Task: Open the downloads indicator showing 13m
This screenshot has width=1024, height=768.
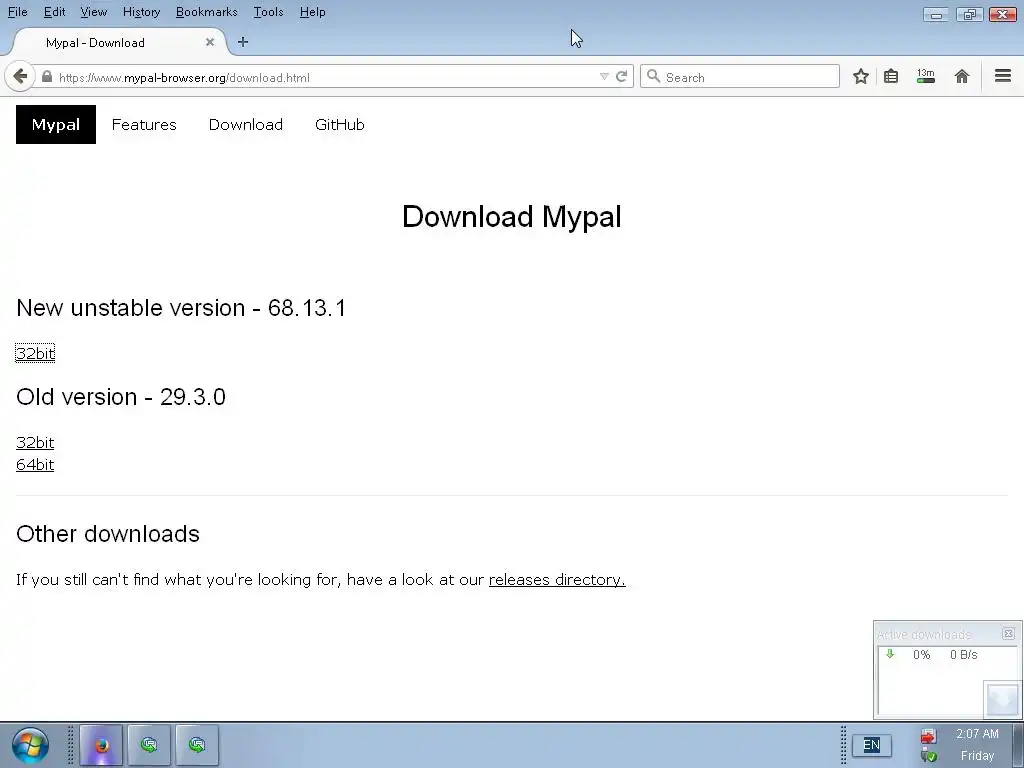Action: [925, 76]
